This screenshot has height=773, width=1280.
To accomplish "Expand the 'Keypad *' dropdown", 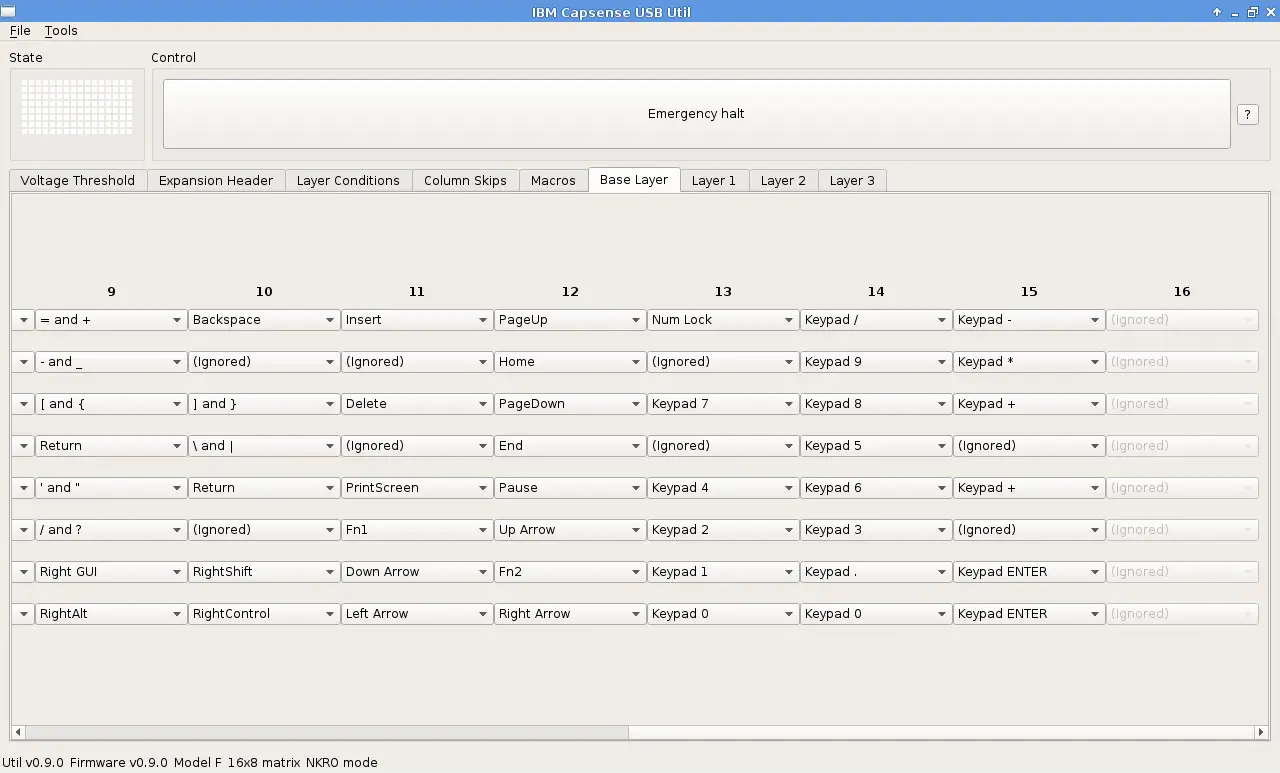I will pos(1028,362).
